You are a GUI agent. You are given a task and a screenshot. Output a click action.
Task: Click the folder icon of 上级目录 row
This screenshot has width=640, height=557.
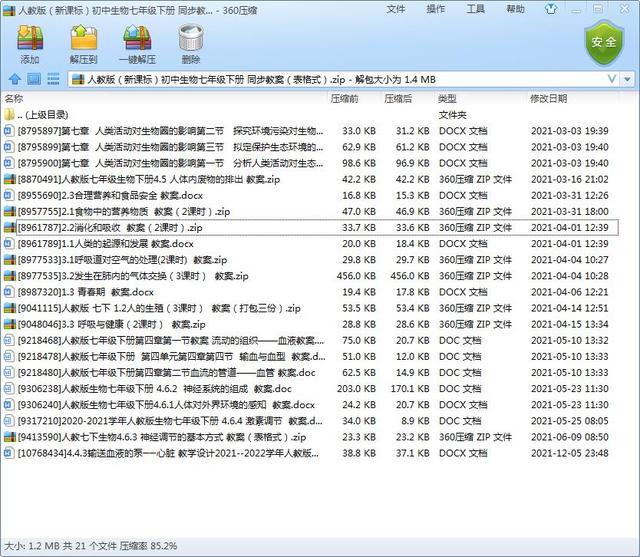(9, 115)
